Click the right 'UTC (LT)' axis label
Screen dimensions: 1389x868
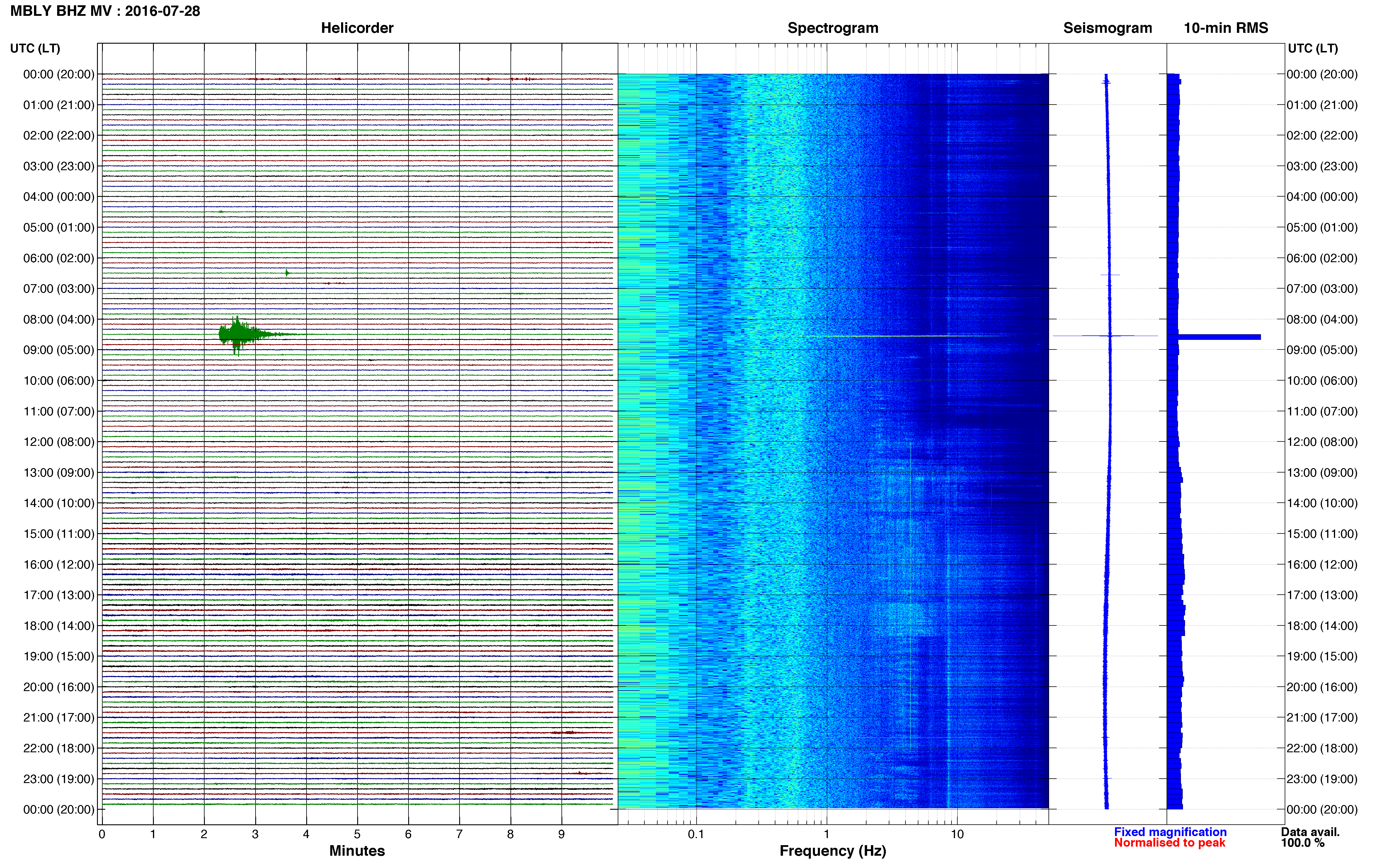tap(1313, 48)
